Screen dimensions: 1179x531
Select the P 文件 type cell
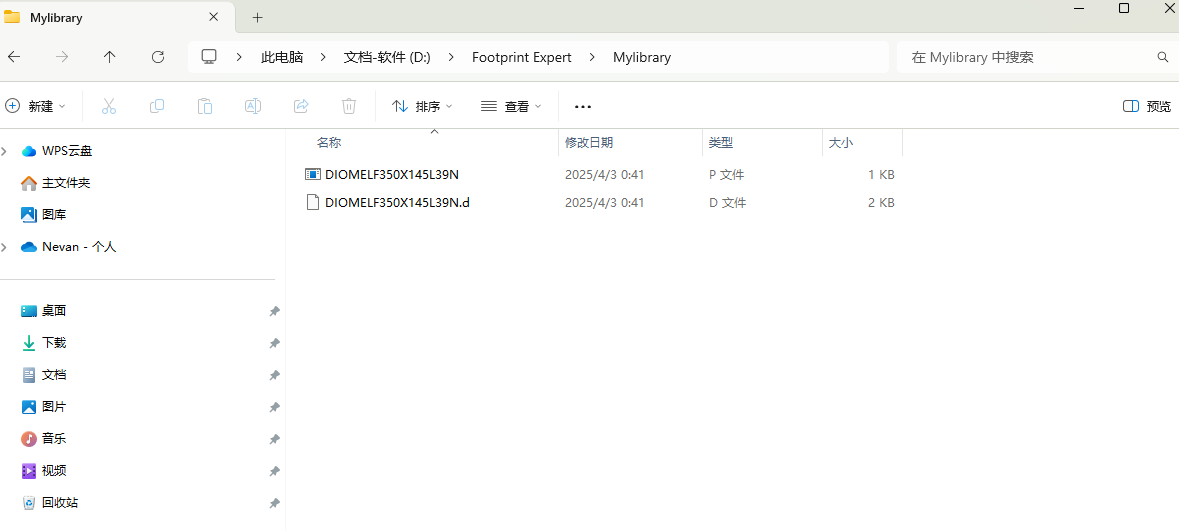(x=726, y=174)
